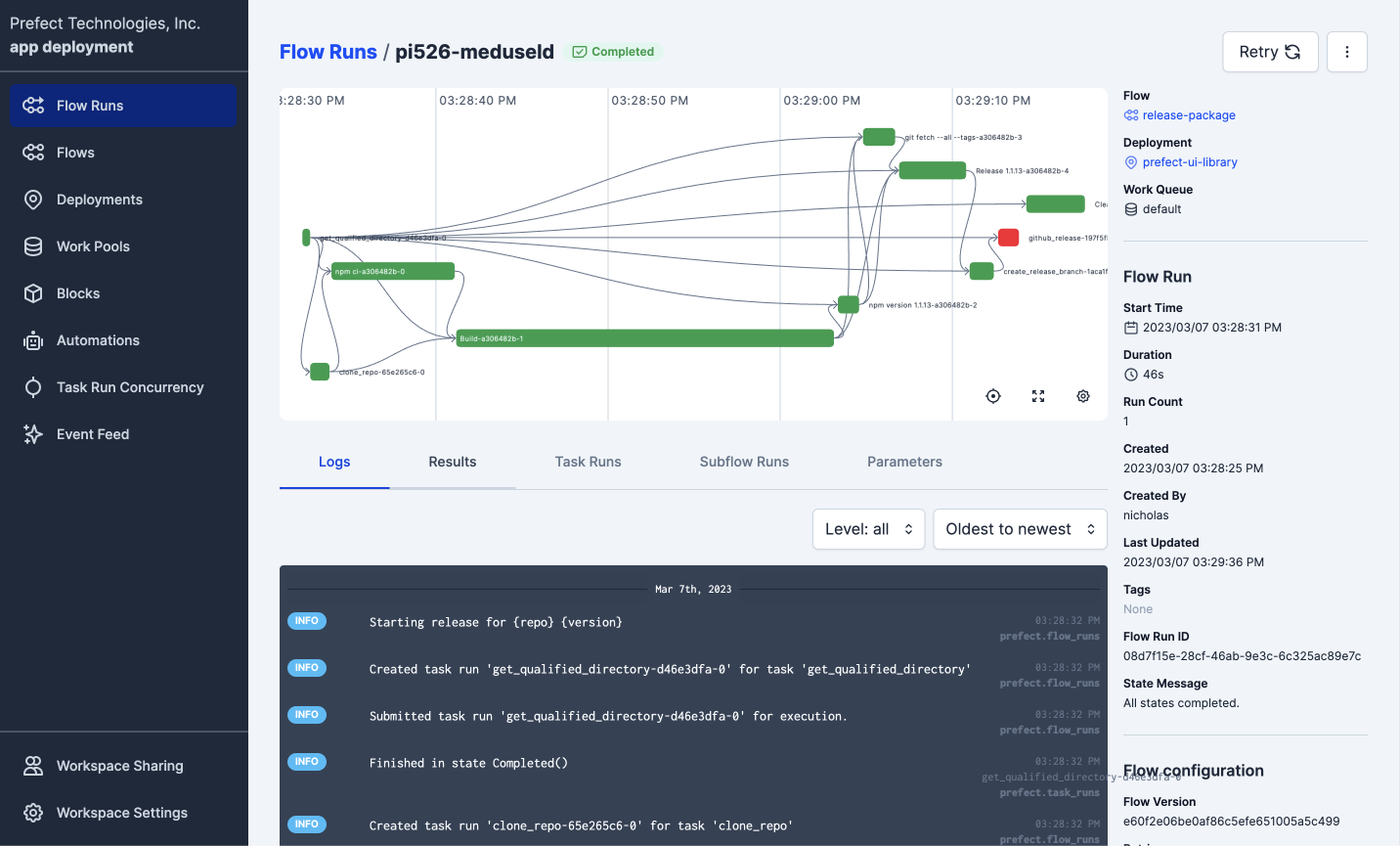Select the create_release_branch node
This screenshot has height=846, width=1400.
[x=982, y=271]
